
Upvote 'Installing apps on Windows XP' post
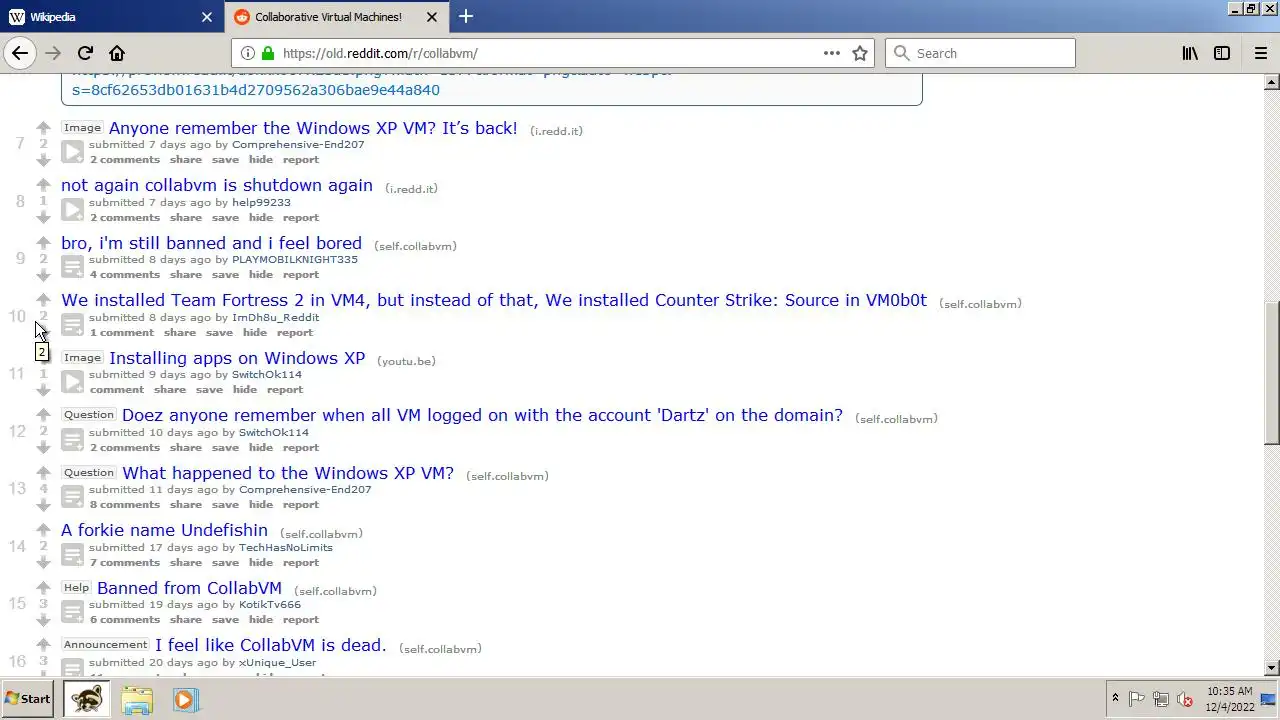(x=43, y=358)
